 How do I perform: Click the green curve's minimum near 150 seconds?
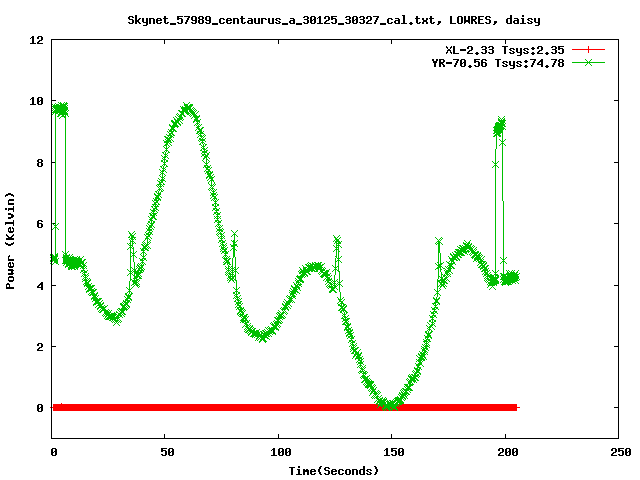point(391,405)
